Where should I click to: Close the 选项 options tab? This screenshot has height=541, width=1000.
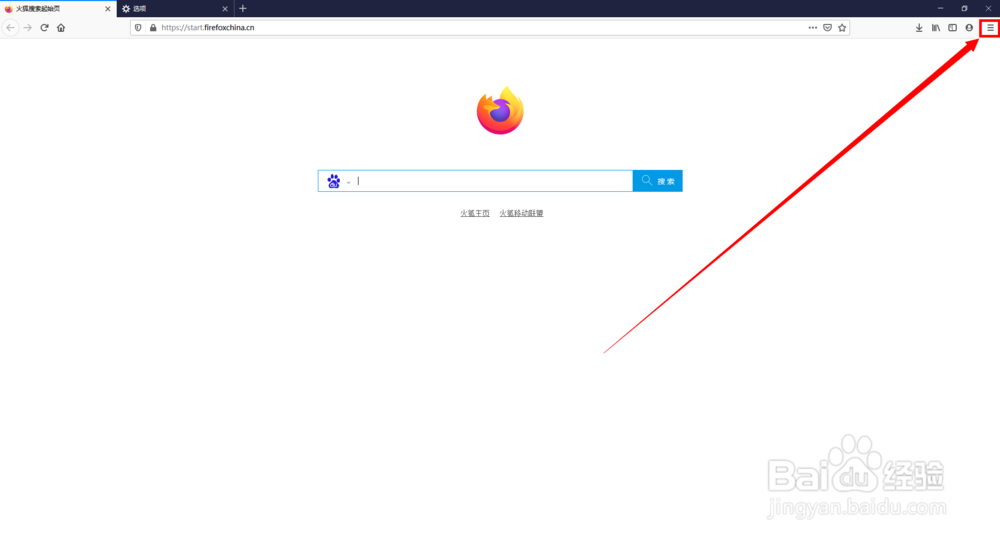pos(224,9)
